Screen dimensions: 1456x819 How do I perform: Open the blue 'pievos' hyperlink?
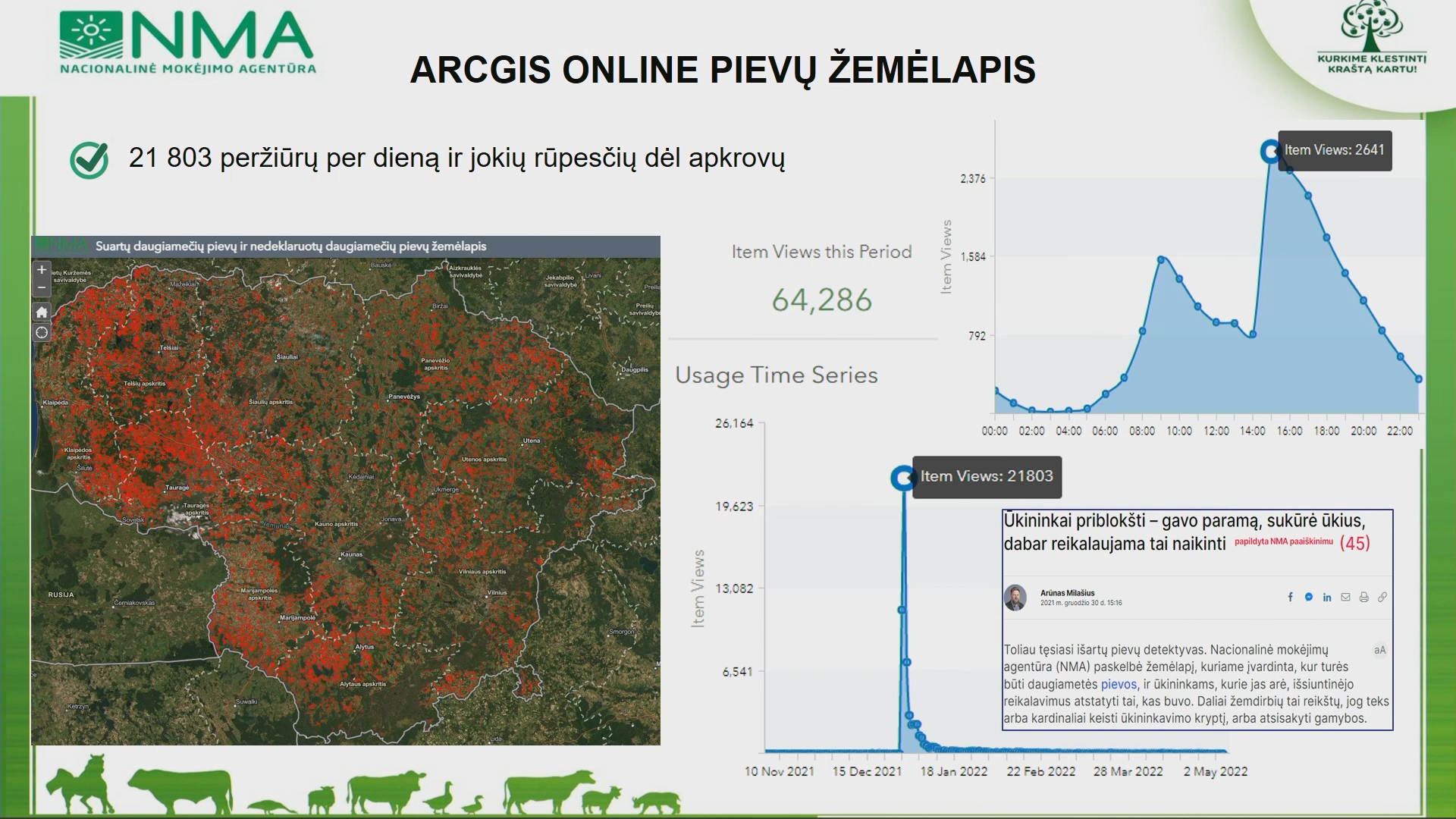point(1119,684)
